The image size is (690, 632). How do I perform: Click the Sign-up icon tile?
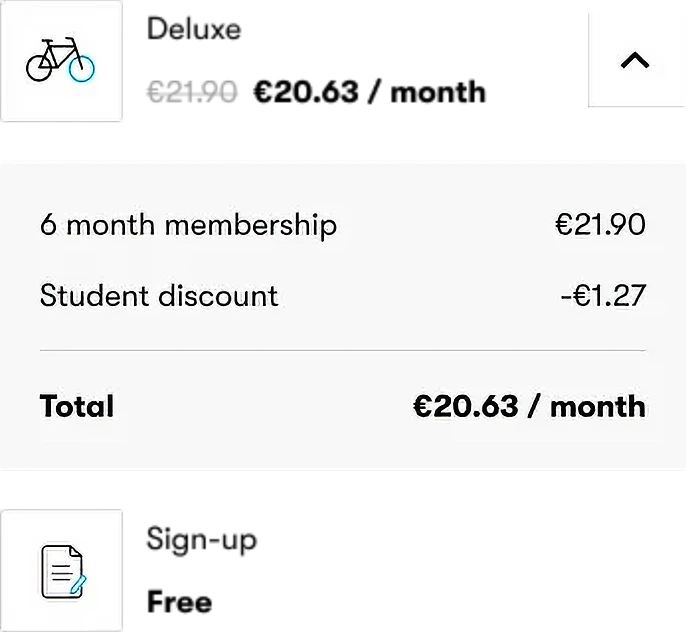(62, 571)
